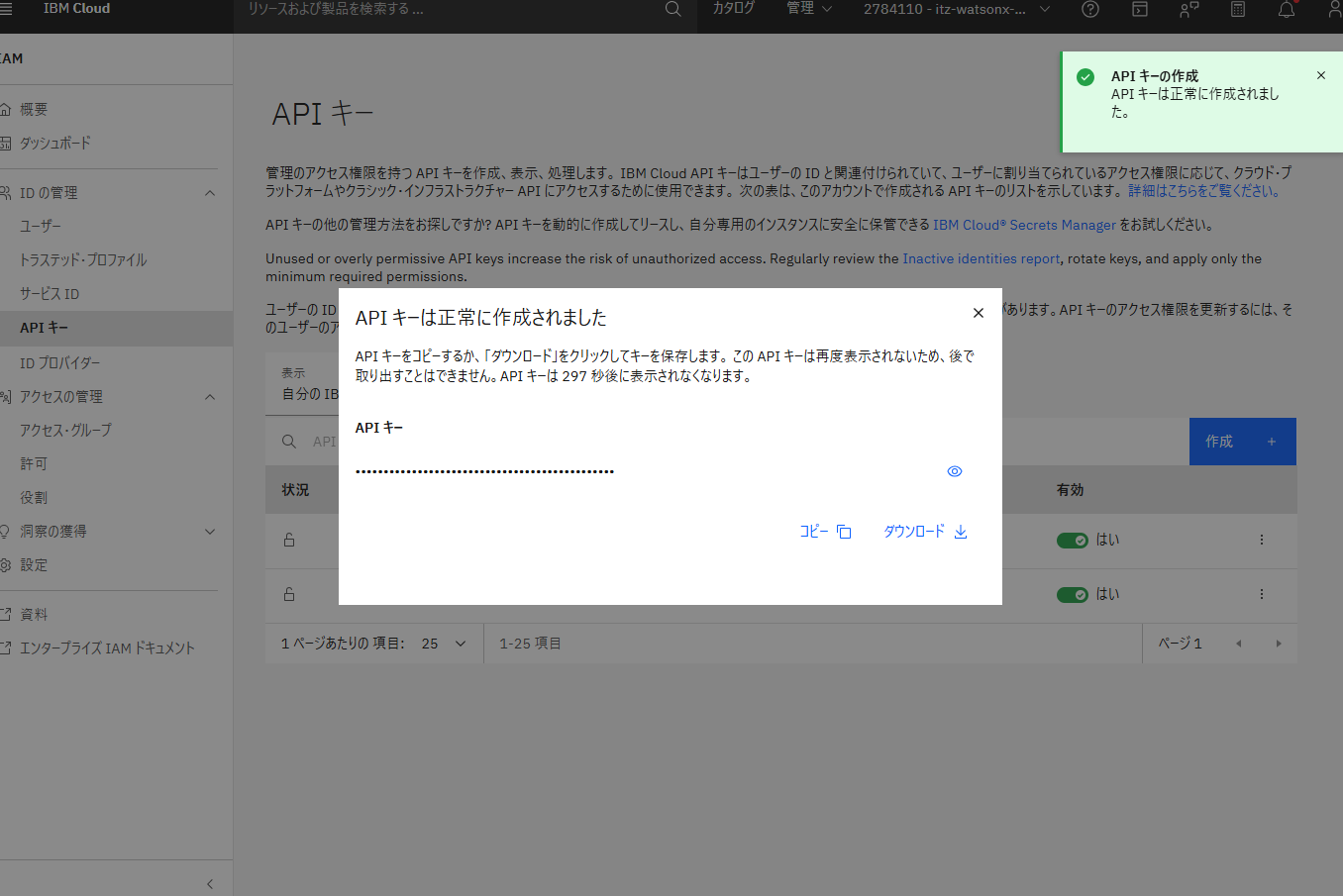
Task: Open notifications bell icon
Action: [1287, 9]
